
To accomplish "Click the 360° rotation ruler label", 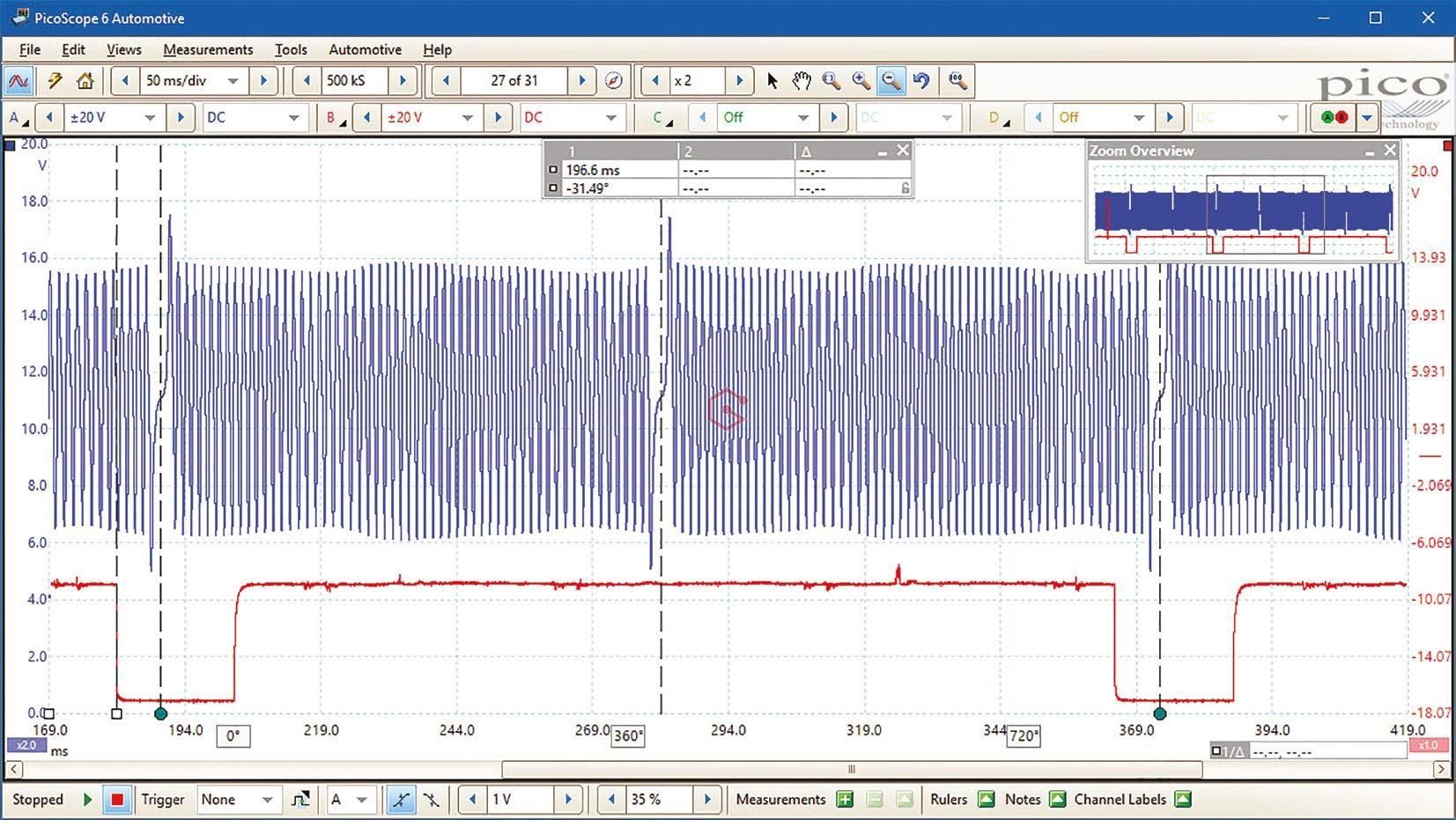I will point(628,735).
